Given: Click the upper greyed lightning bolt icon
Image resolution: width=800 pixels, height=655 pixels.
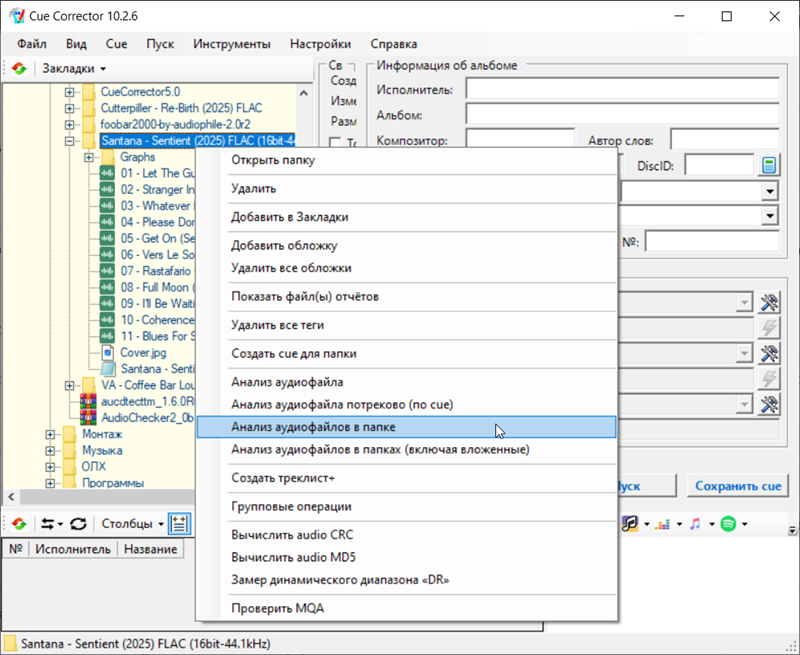Looking at the screenshot, I should click(769, 328).
